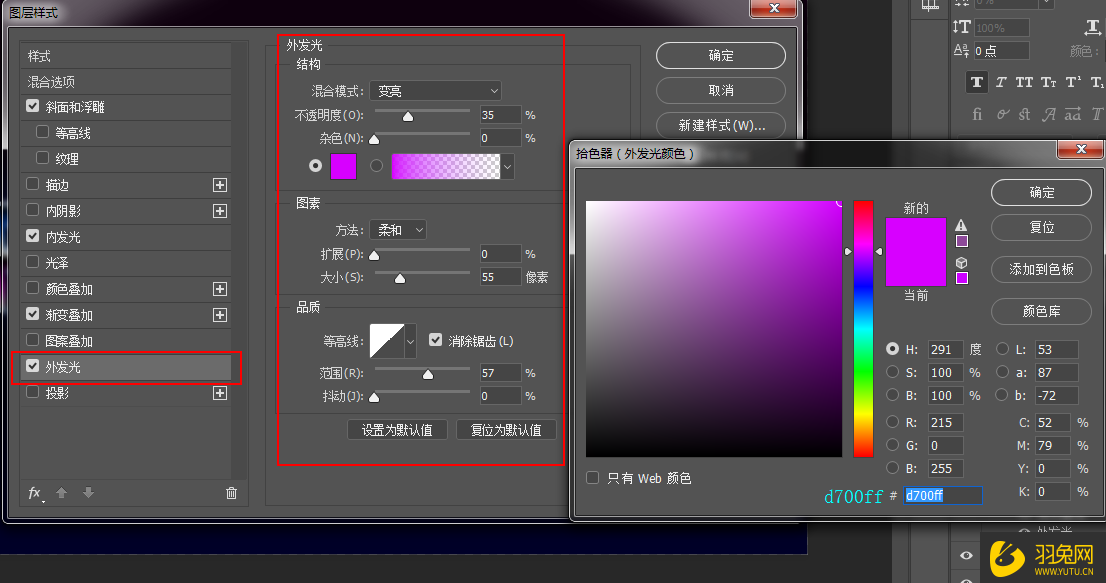The height and width of the screenshot is (583, 1106).
Task: Click Add to Swatches (添加到色板) button
Action: pyautogui.click(x=1042, y=269)
